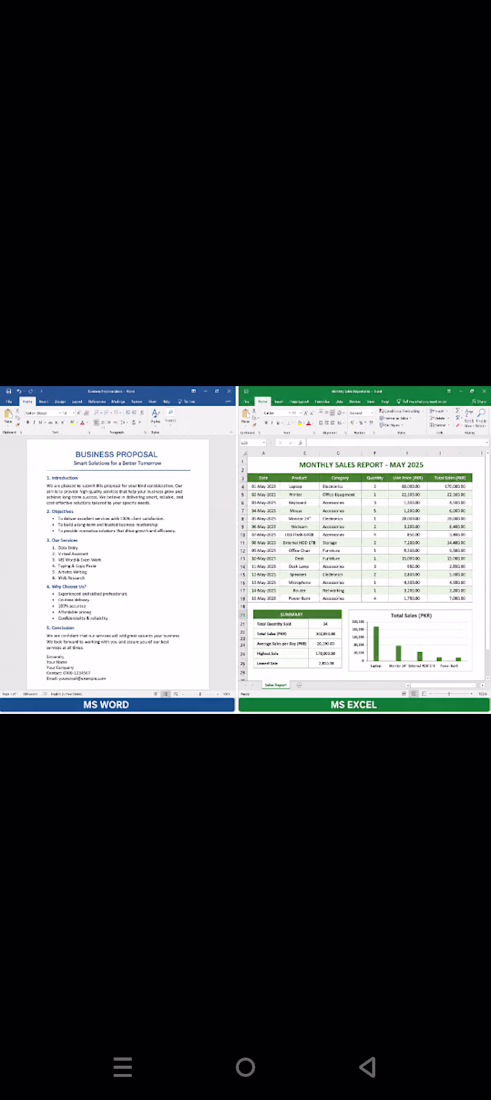
Task: Click the BUSINESS PROPOSAL heading in Word
Action: point(116,455)
